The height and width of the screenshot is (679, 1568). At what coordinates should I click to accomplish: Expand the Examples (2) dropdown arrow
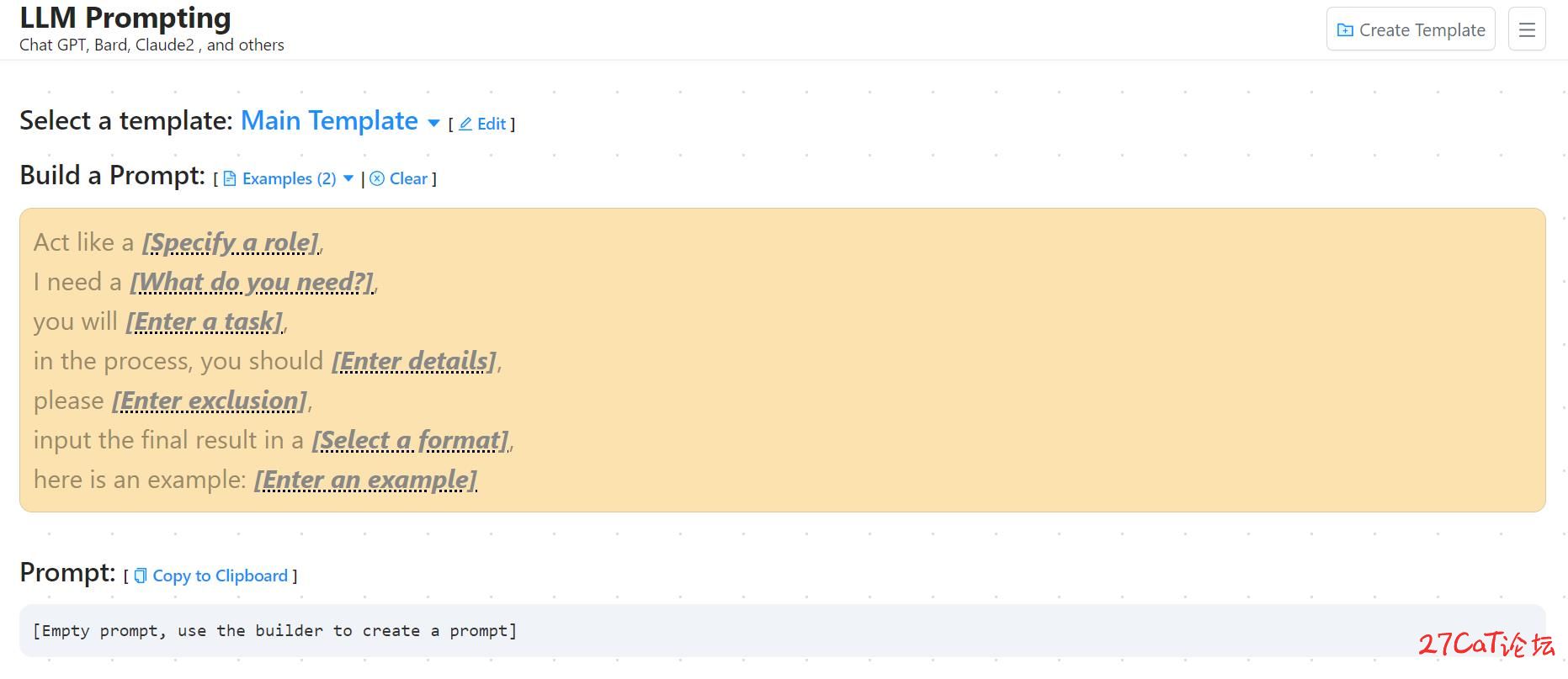[x=348, y=178]
